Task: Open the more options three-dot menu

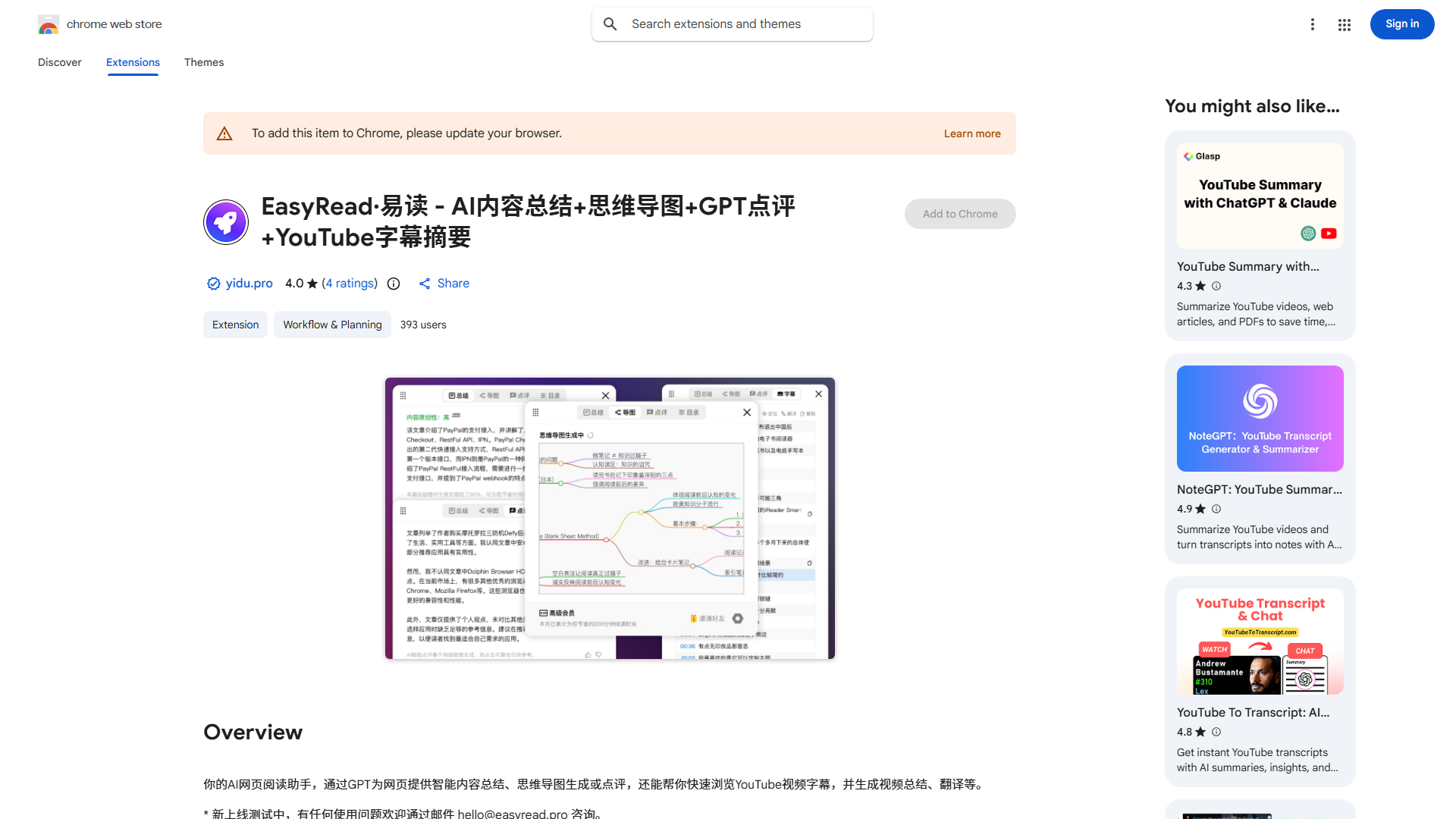Action: point(1313,24)
